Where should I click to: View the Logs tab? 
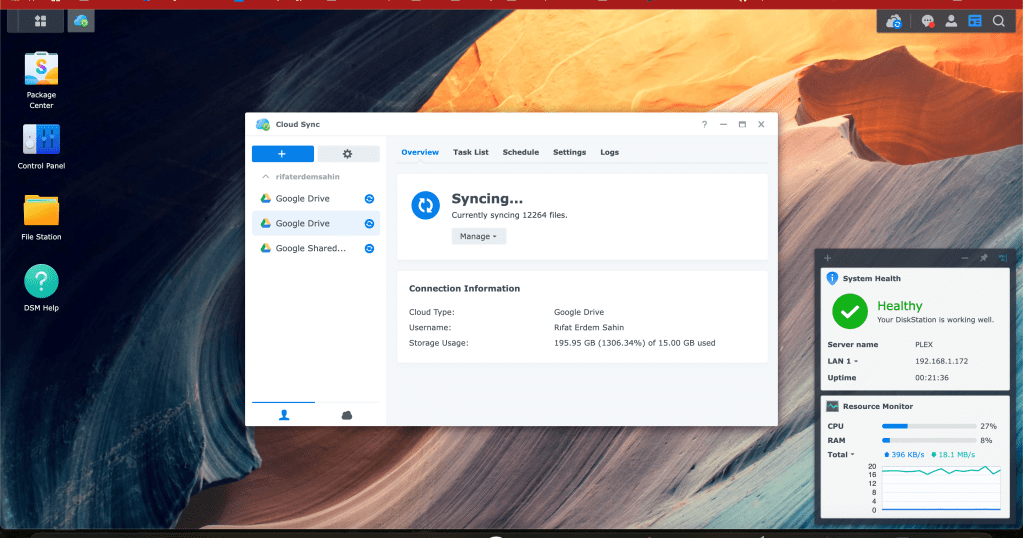[x=609, y=152]
